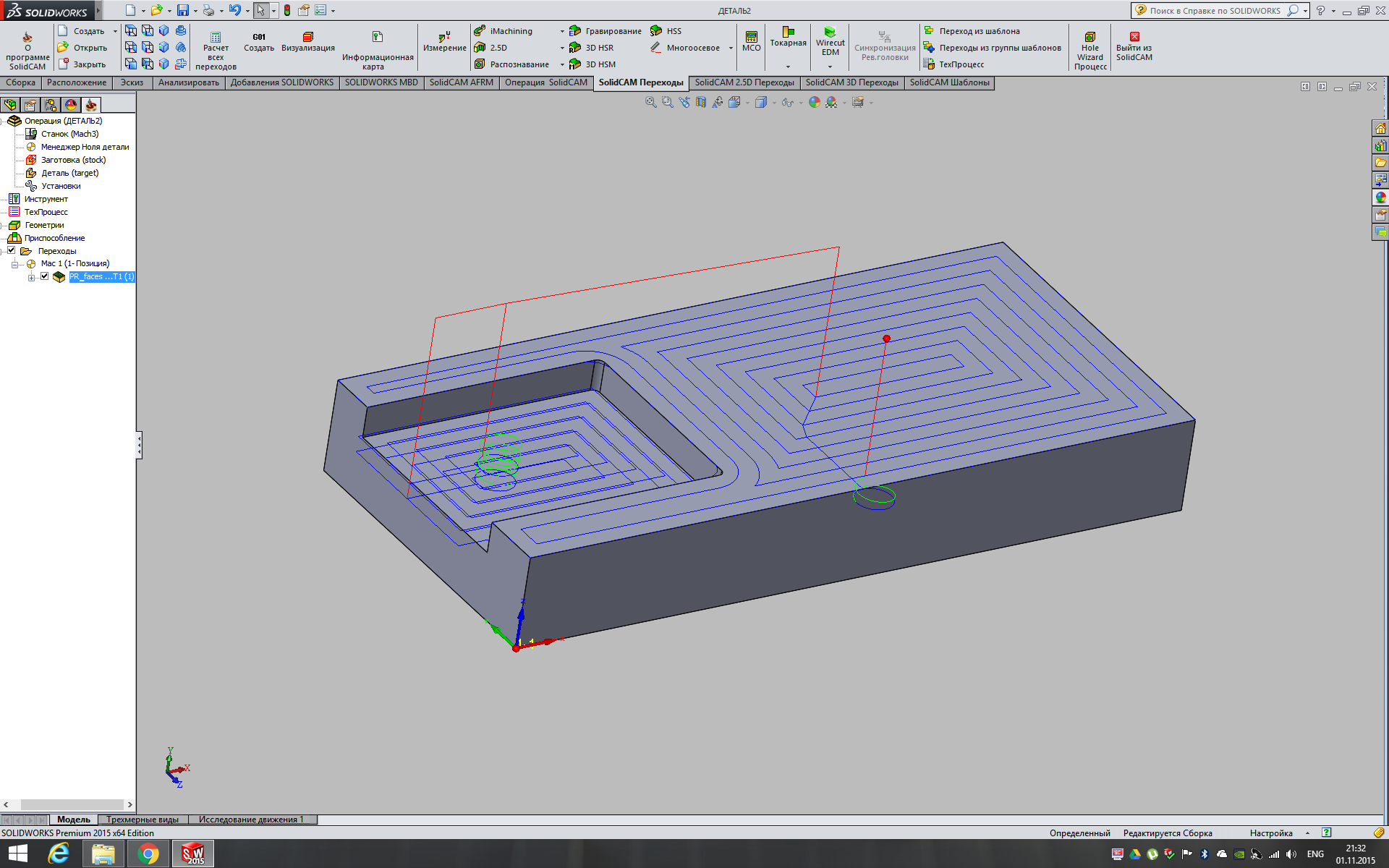
Task: Collapse the Mac 1 (1-Позиция) node
Action: point(14,264)
